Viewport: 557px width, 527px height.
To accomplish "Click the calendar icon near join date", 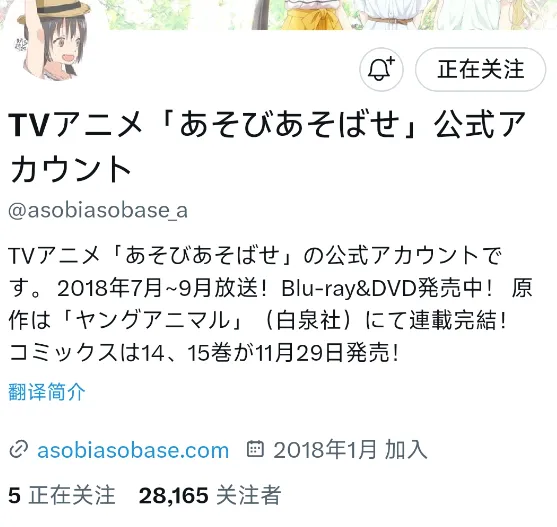I will (255, 449).
